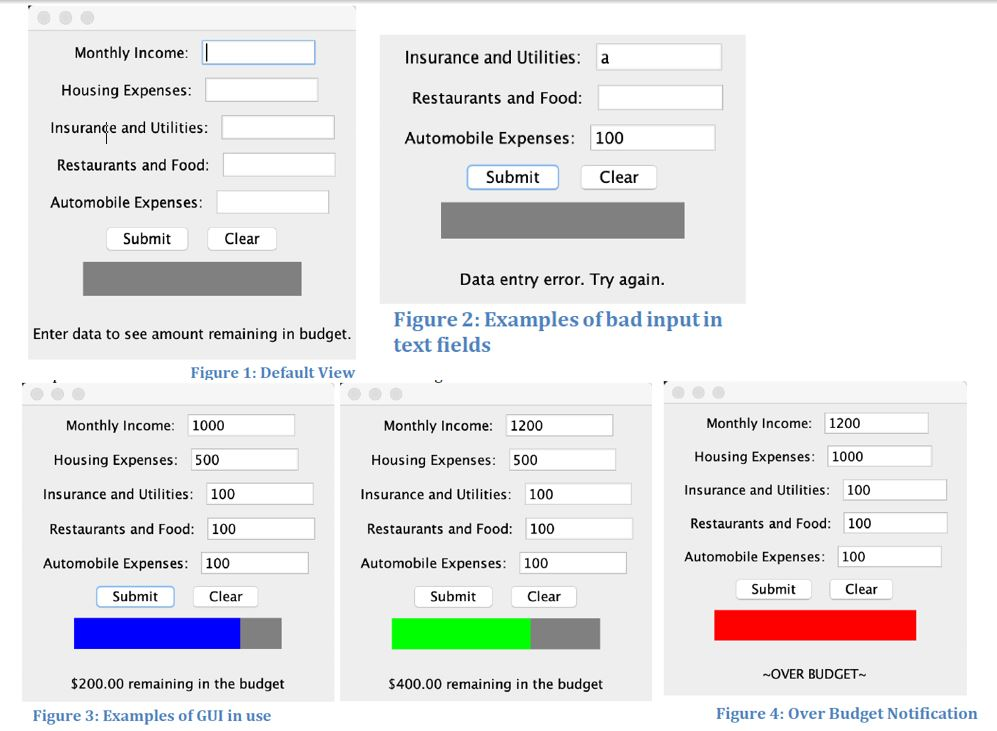Click the focused Monthly Income field in the empty default window

point(258,53)
